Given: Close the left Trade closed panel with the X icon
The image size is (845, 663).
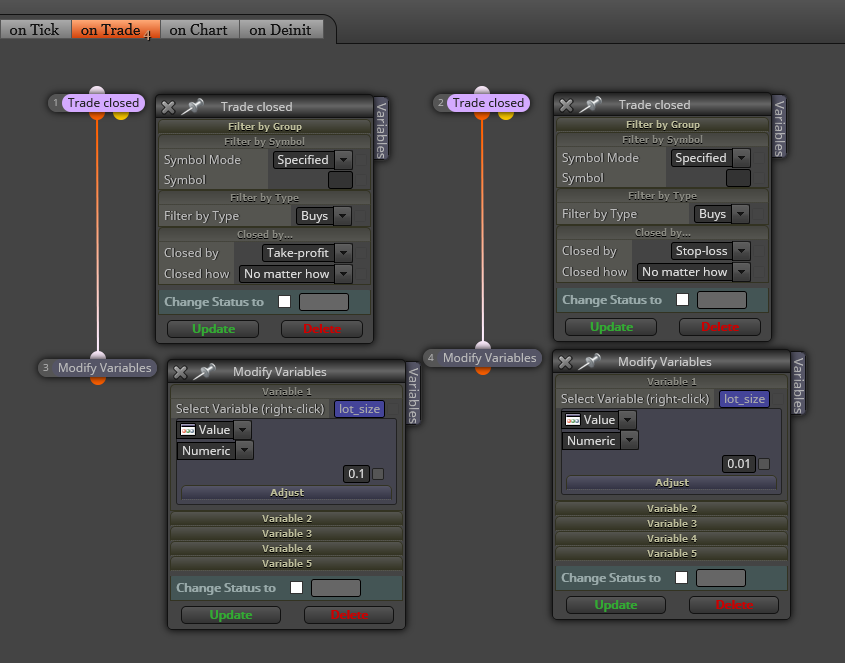Looking at the screenshot, I should coord(168,107).
